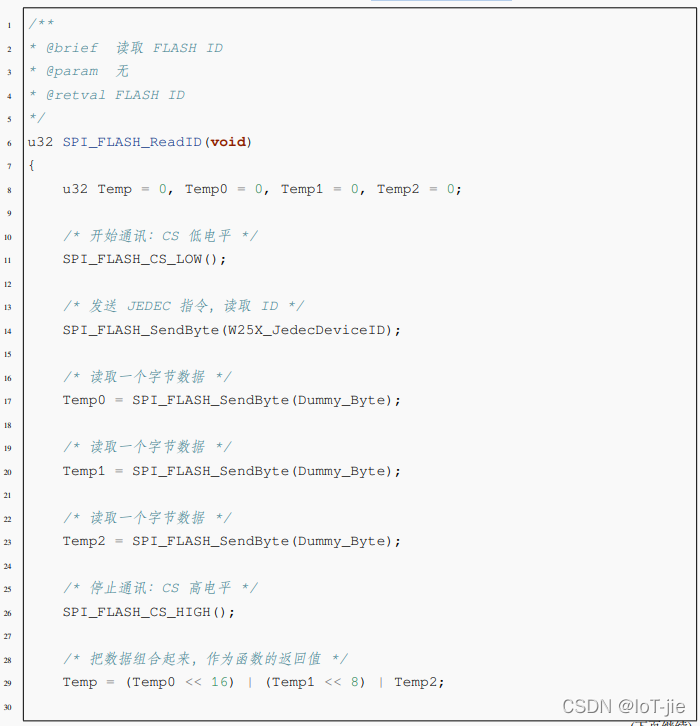This screenshot has width=700, height=726.
Task: Click the W25X_JedecDeviceID argument
Action: click(x=306, y=330)
